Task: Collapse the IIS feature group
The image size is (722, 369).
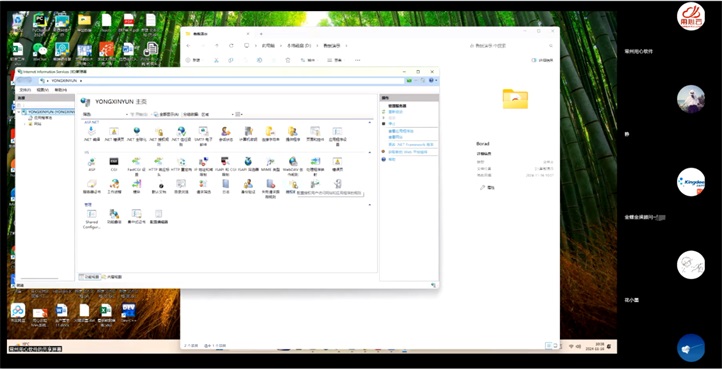Action: click(370, 152)
